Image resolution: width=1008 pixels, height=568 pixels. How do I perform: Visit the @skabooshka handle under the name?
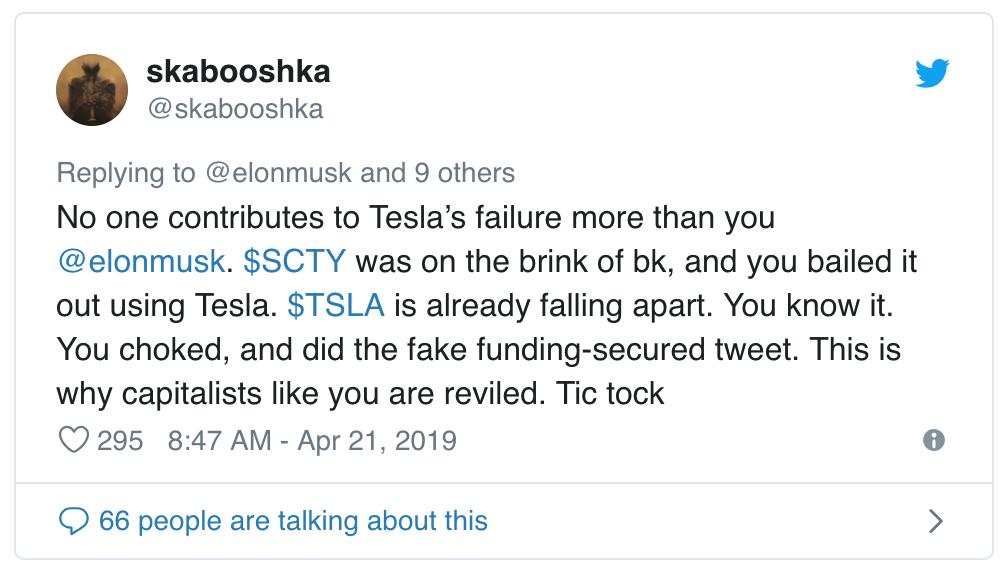pyautogui.click(x=235, y=109)
